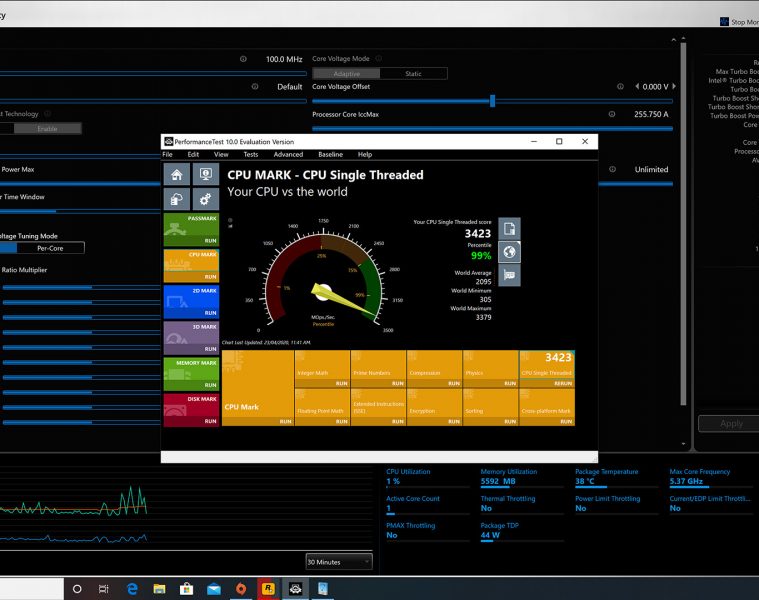Click info icon beside 0.000 V offset

coord(620,87)
